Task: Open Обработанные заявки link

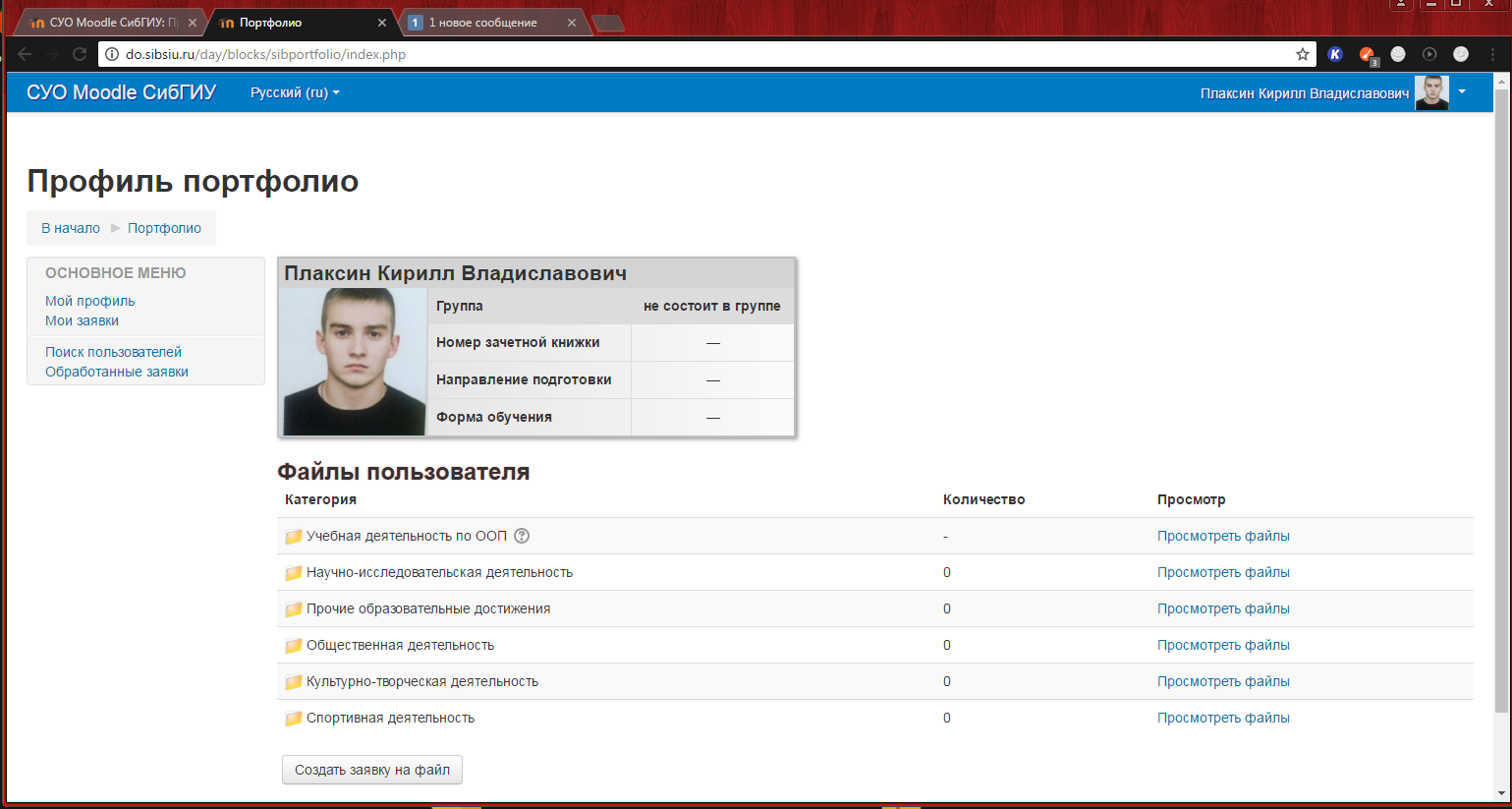Action: pos(117,372)
